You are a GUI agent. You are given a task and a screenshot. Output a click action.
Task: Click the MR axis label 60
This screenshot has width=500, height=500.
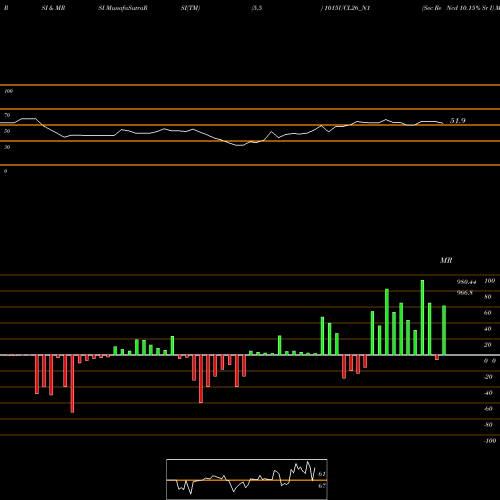tap(488, 313)
